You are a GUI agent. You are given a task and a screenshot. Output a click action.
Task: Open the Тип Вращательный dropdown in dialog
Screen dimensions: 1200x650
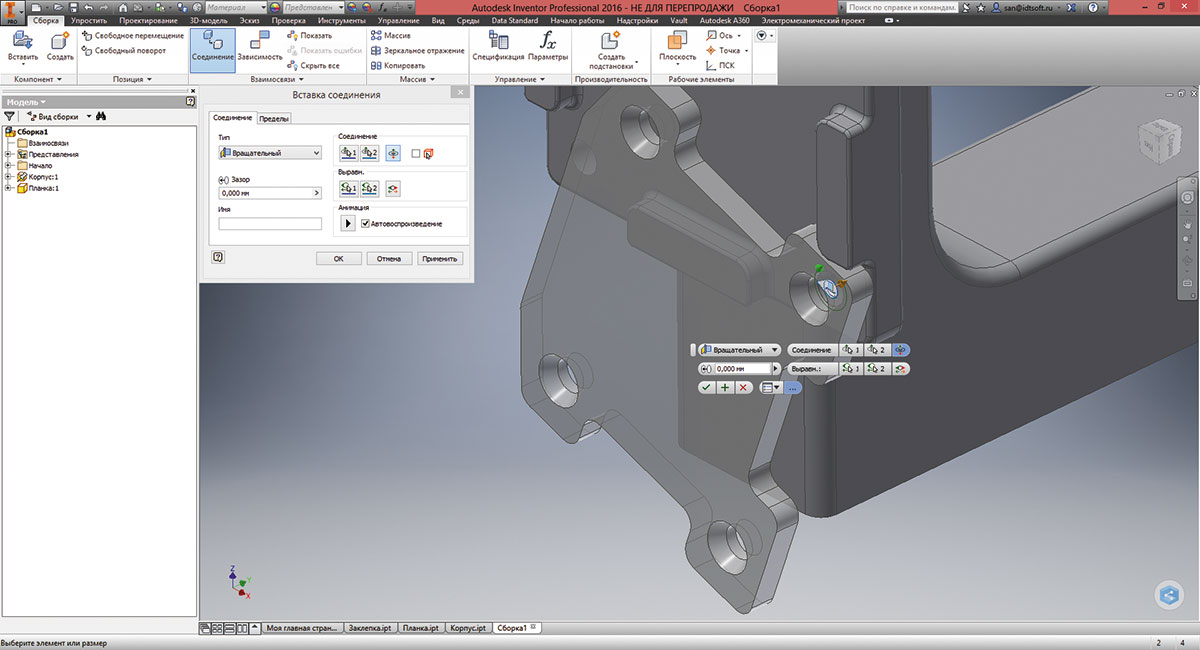click(270, 153)
